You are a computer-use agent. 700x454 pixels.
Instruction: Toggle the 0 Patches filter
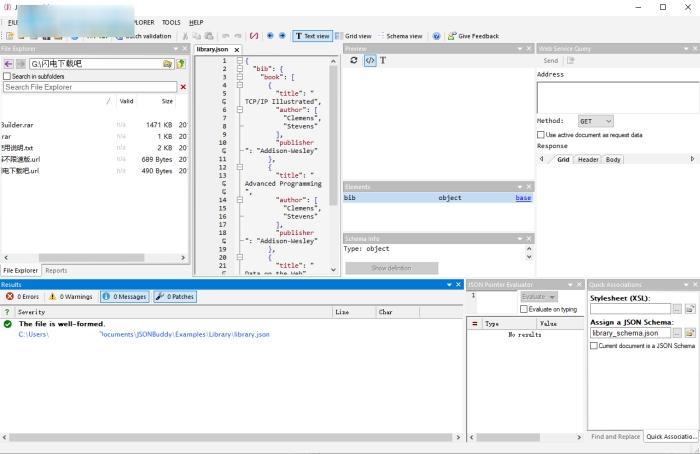point(175,296)
